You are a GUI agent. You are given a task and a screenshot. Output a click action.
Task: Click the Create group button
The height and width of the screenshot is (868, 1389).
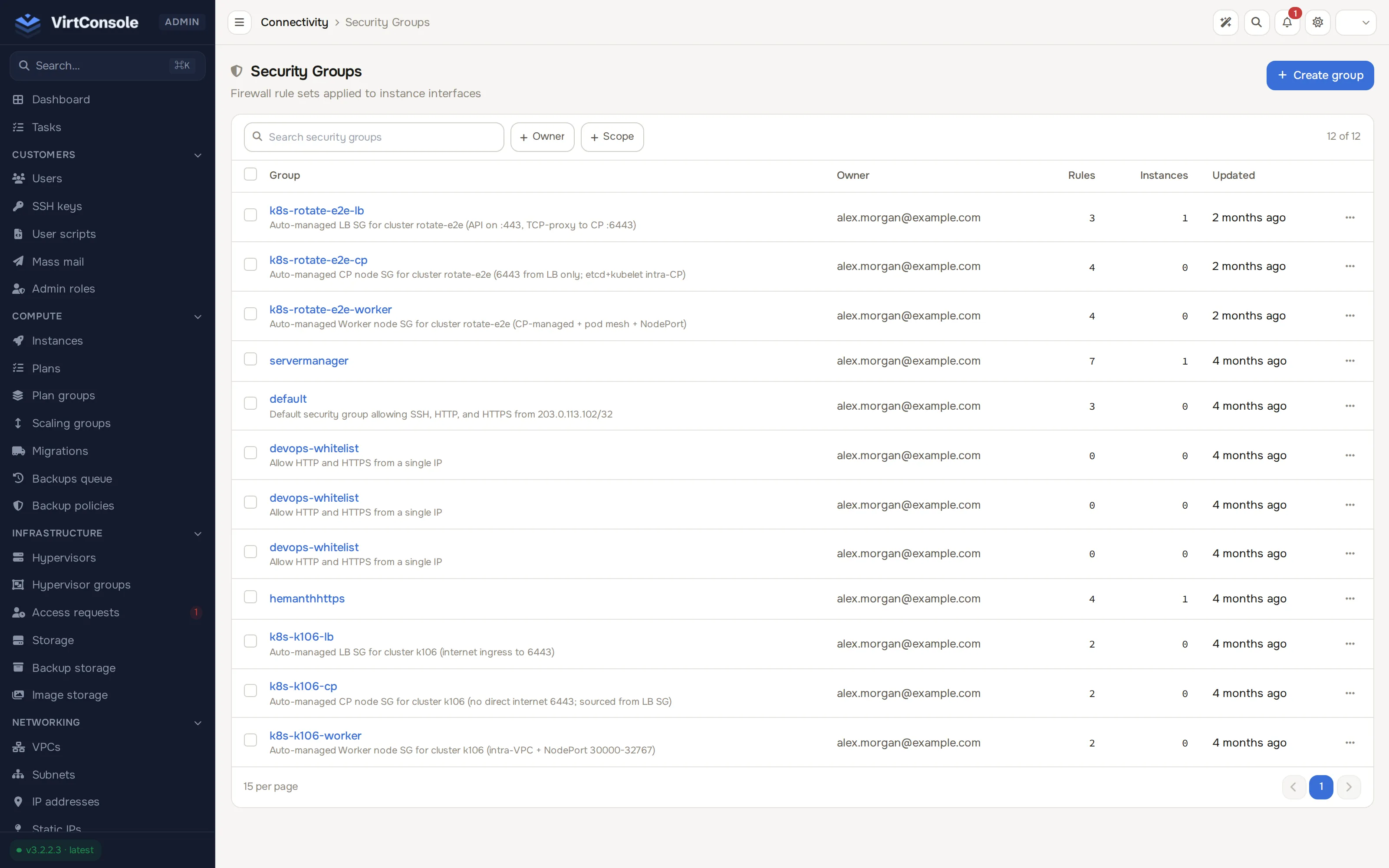point(1320,75)
